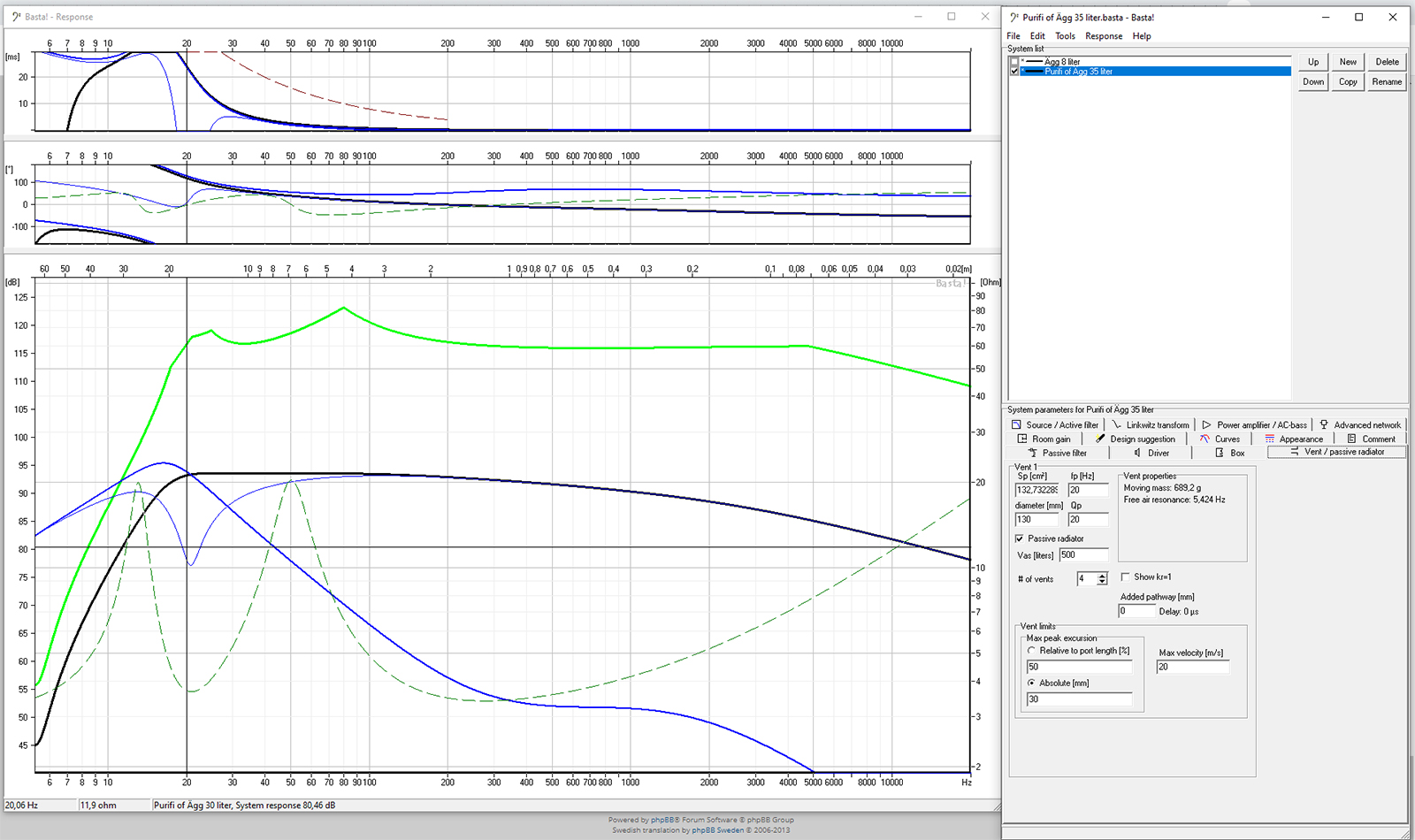Image resolution: width=1415 pixels, height=840 pixels.
Task: Click the 20,06 Hz status bar readout
Action: (x=22, y=806)
